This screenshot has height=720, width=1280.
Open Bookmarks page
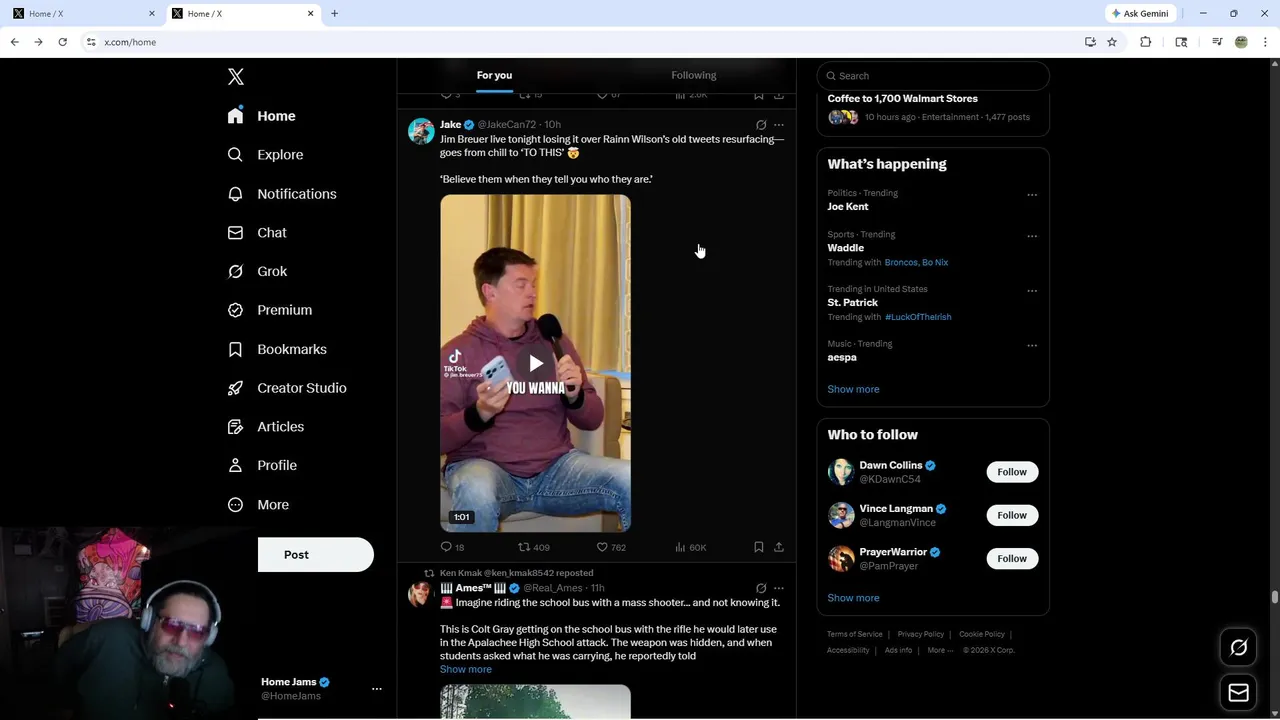click(277, 349)
